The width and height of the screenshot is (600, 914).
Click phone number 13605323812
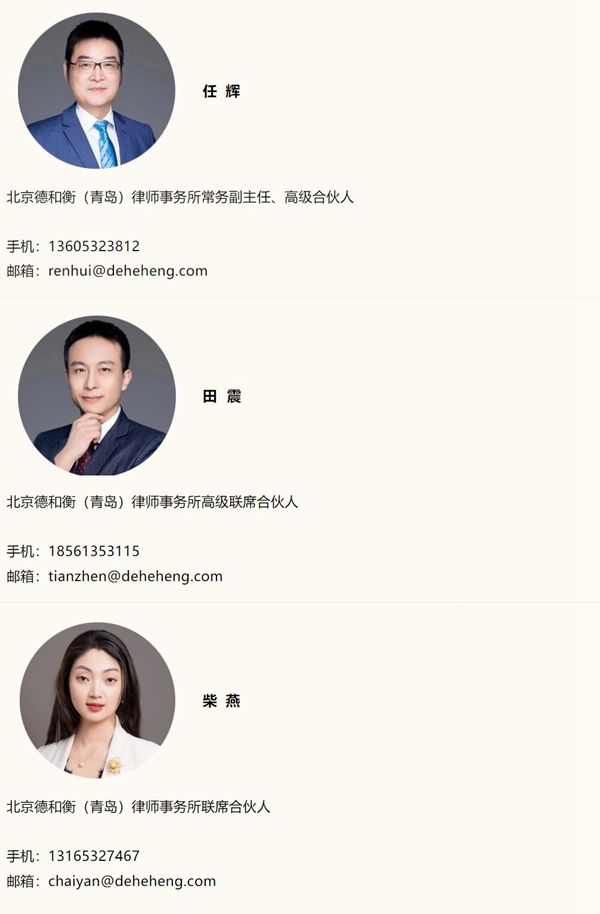(x=94, y=246)
